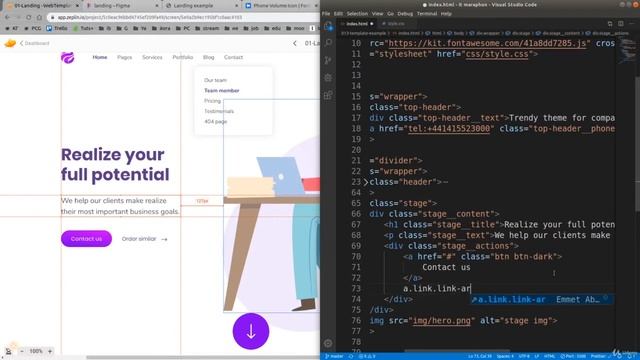The width and height of the screenshot is (640, 360).
Task: Click the purple scroll-down arrow circle
Action: [251, 331]
